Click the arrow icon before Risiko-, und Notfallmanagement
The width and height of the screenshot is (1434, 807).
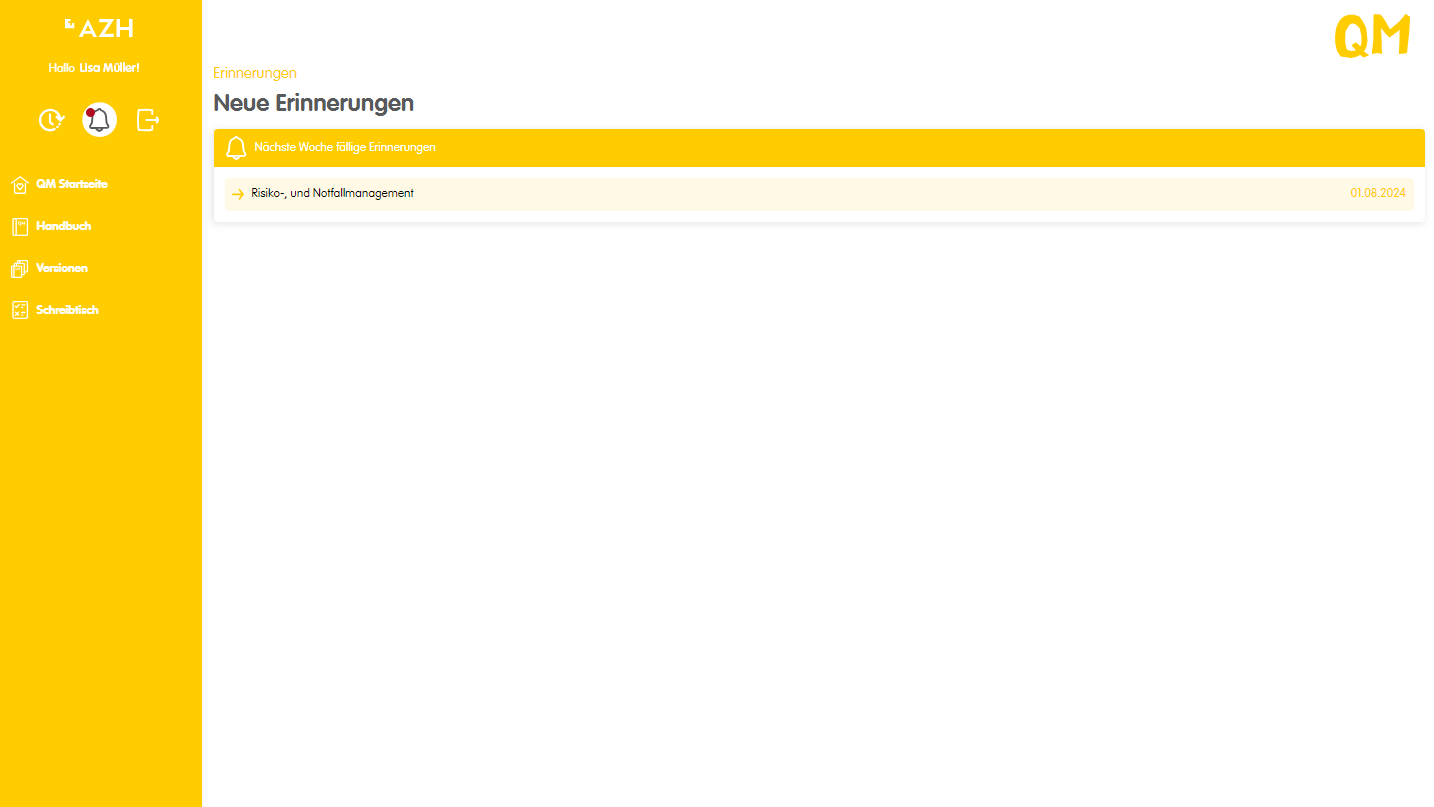pos(238,194)
